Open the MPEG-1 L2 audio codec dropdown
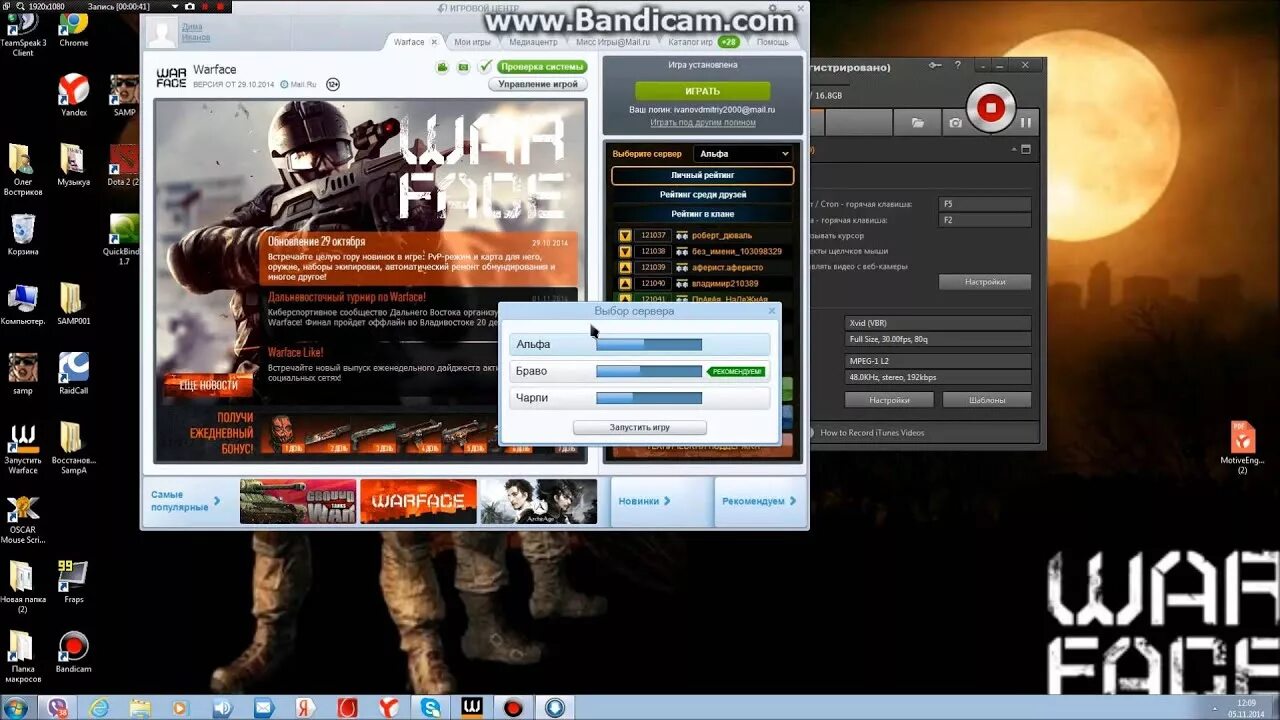 tap(938, 358)
